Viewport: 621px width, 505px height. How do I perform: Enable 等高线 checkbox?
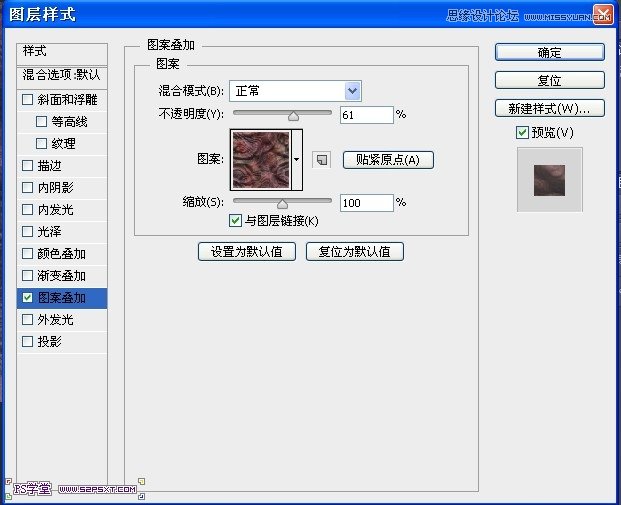(x=42, y=122)
